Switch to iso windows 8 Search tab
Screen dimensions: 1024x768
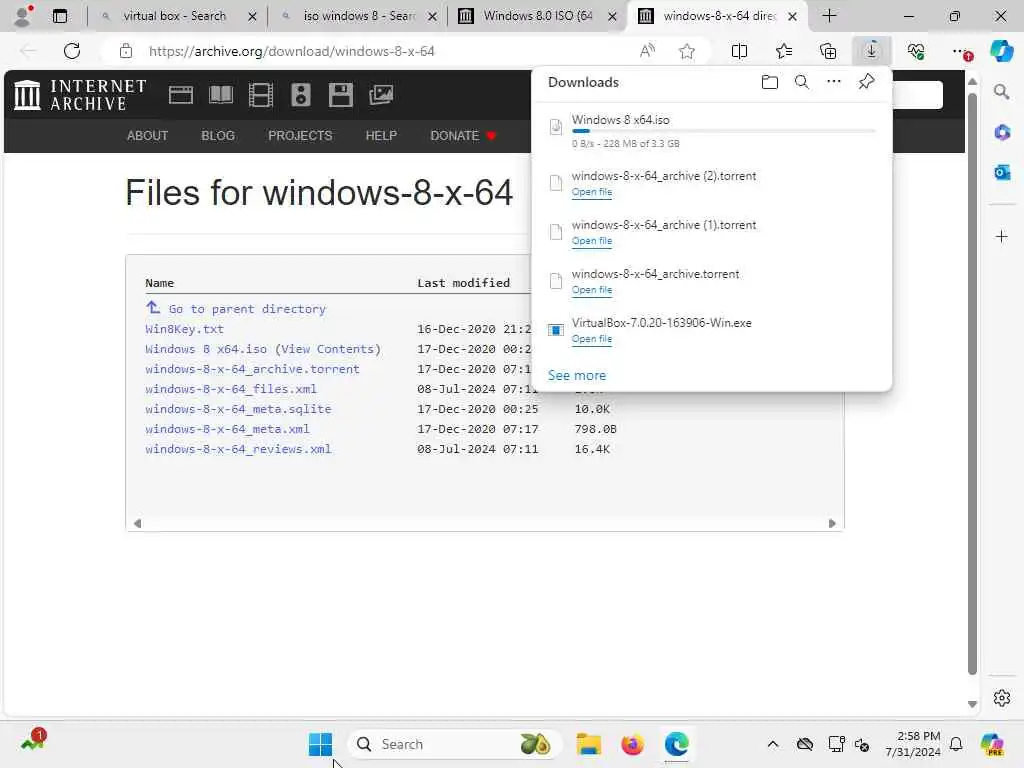[358, 16]
